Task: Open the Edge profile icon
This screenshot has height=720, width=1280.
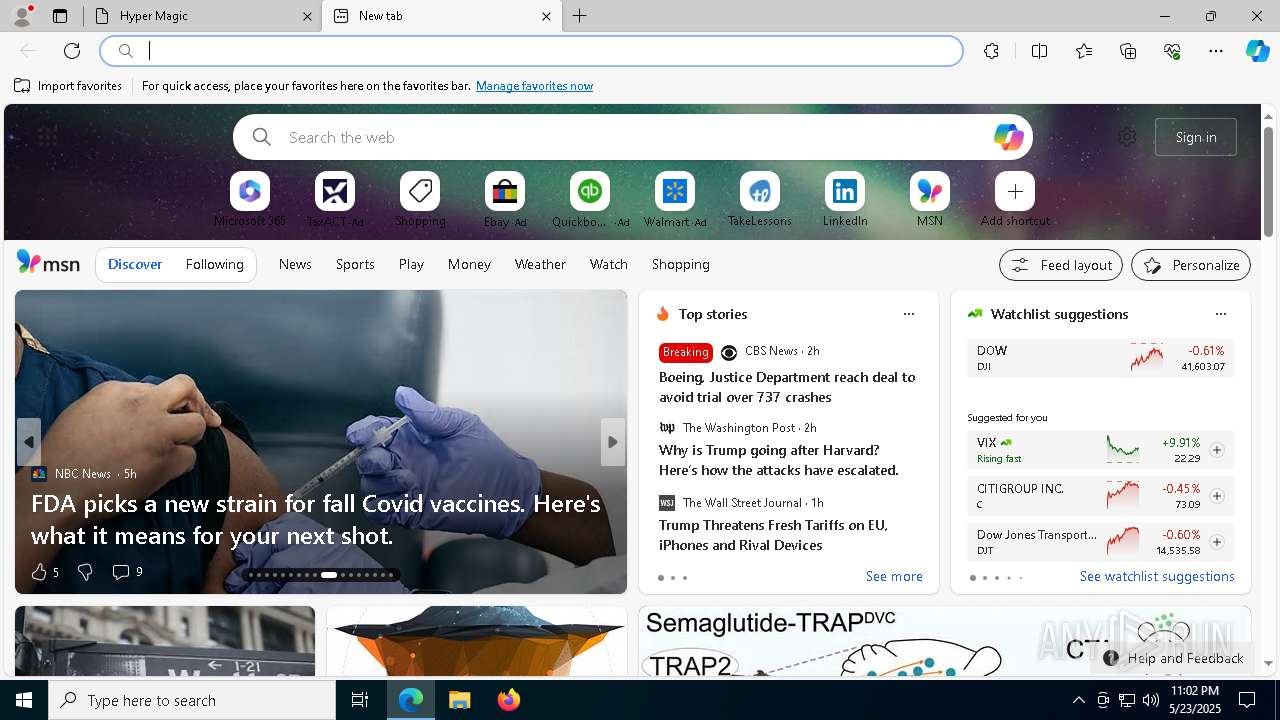Action: [x=21, y=16]
